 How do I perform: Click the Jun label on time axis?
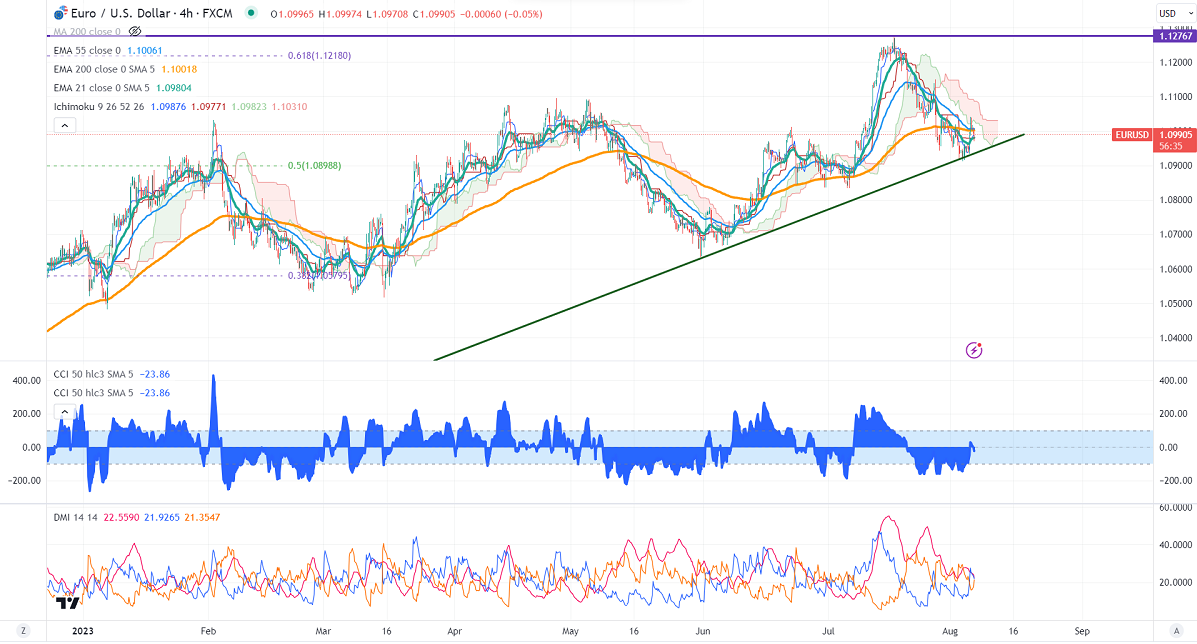(x=703, y=631)
